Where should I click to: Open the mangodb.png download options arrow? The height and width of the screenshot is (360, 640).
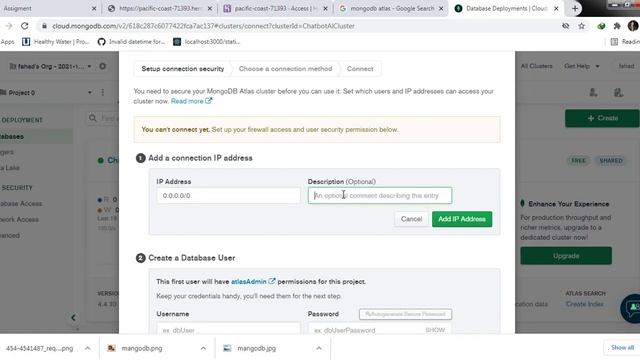(x=203, y=348)
